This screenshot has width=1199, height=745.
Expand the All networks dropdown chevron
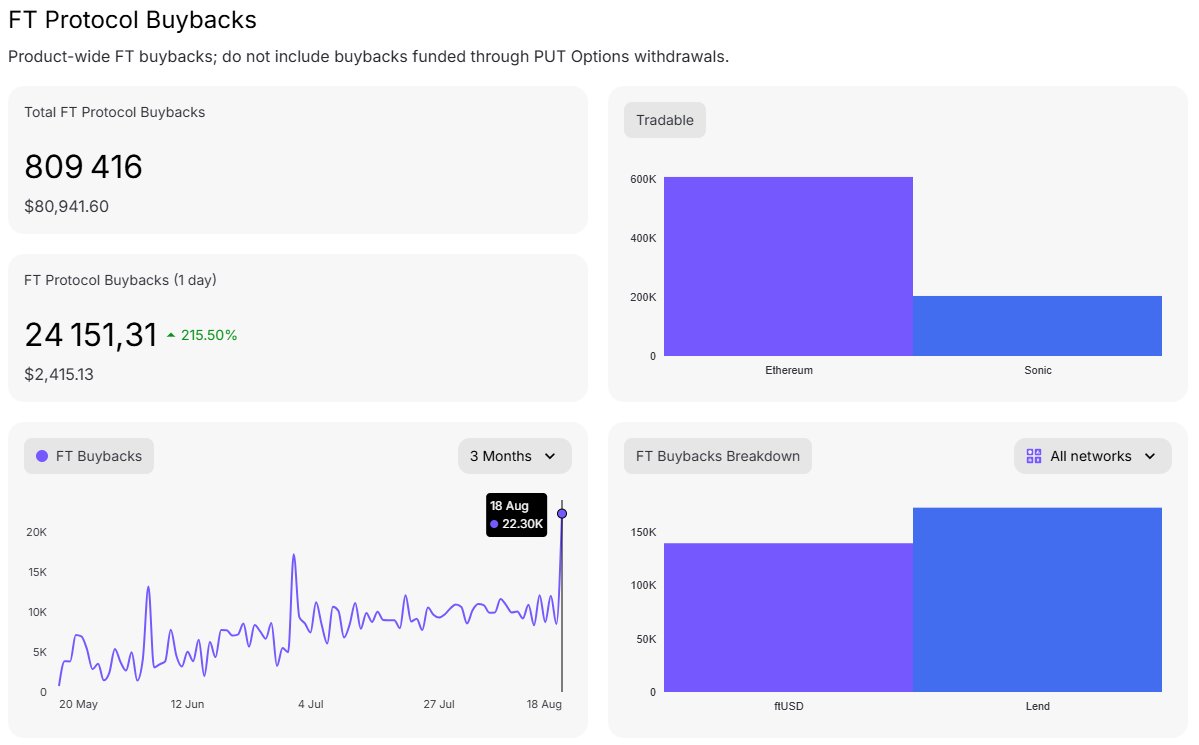tap(1150, 456)
